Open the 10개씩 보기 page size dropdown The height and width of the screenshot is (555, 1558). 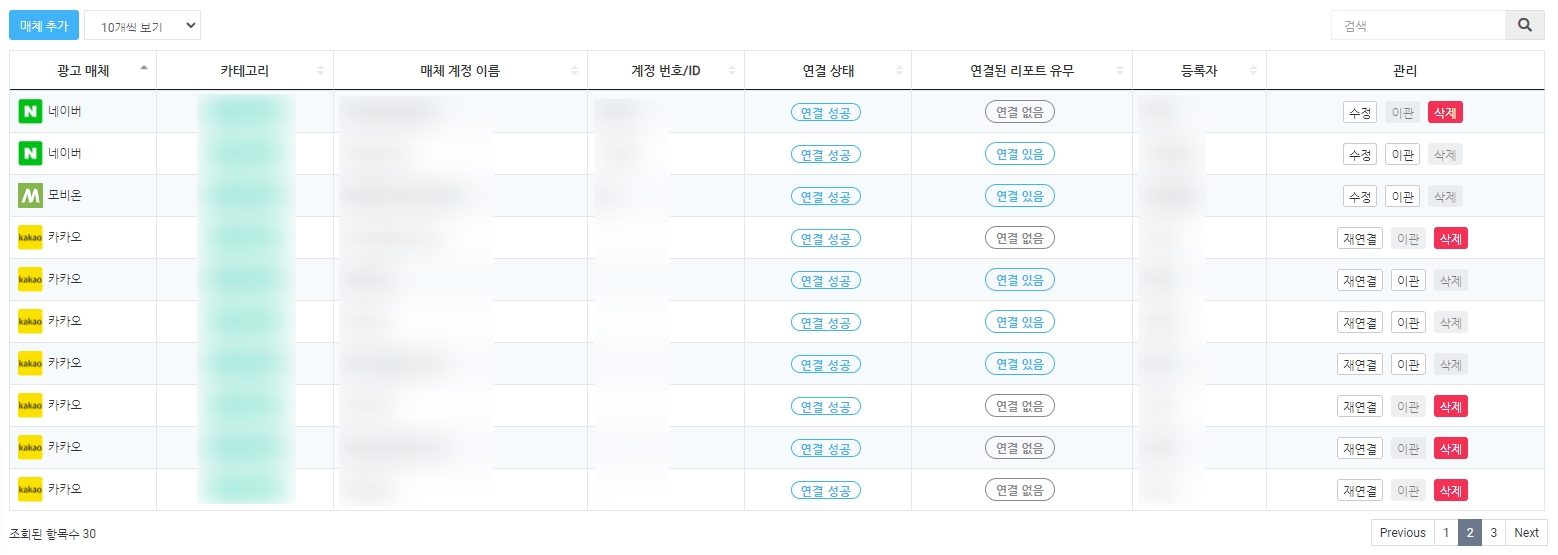tap(142, 26)
